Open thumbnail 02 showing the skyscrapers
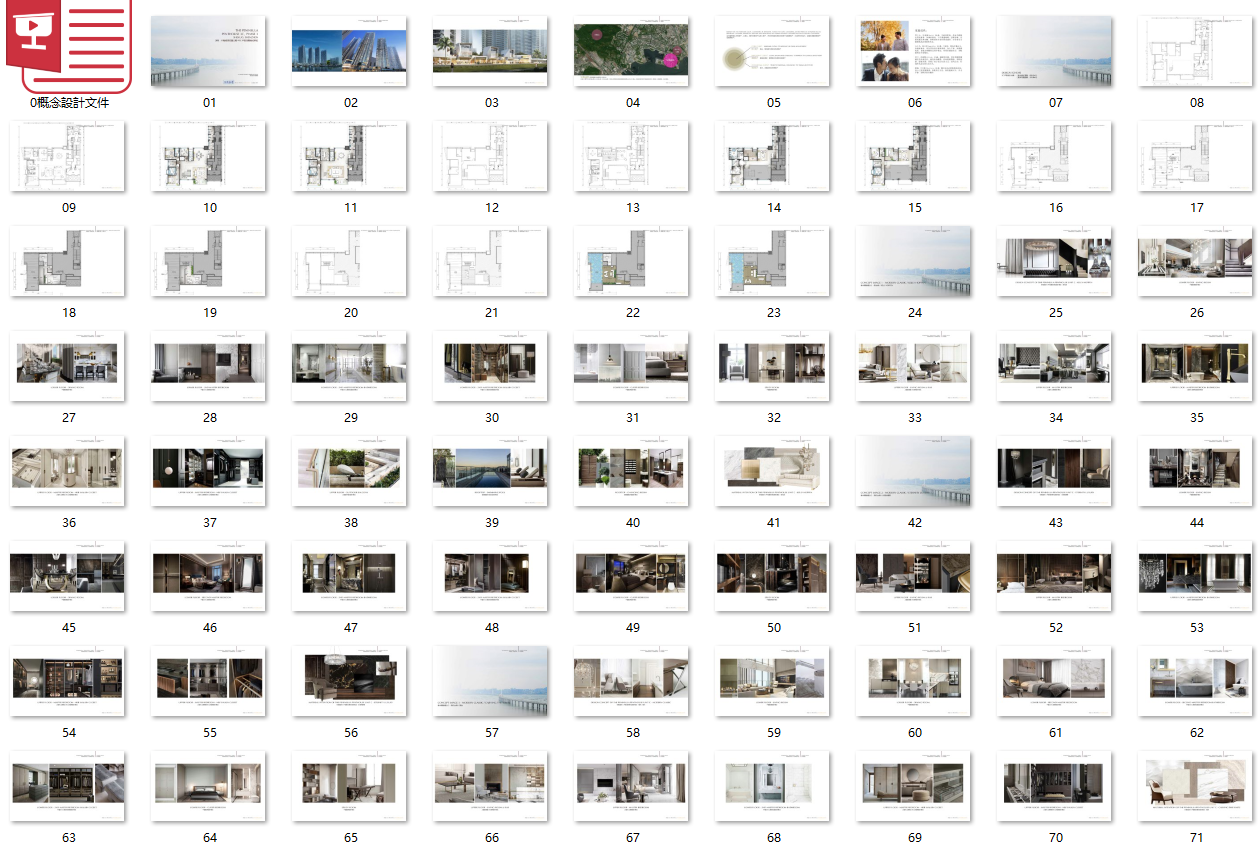 point(350,51)
